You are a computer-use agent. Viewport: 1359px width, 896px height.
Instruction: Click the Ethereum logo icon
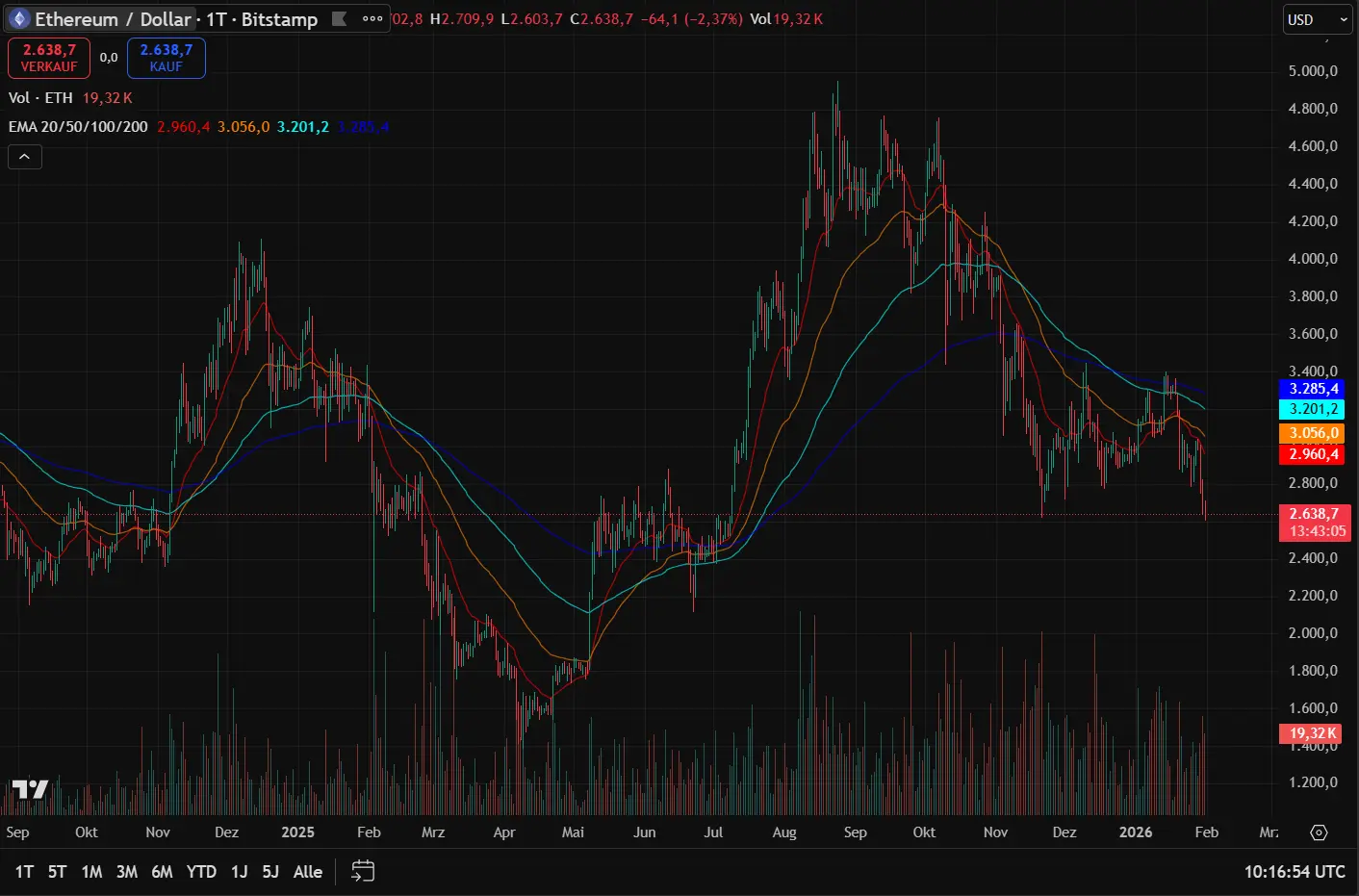[x=19, y=19]
